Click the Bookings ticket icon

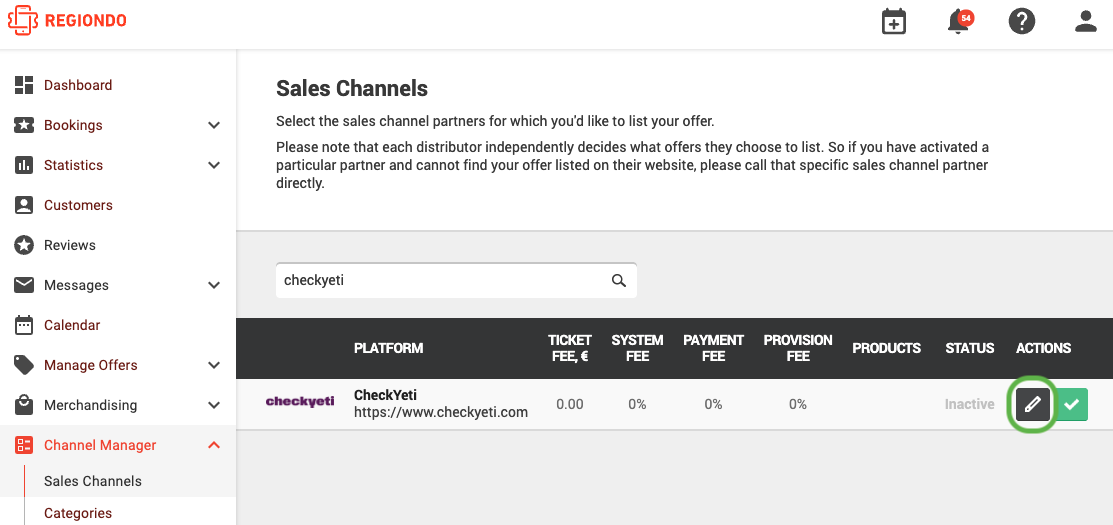[24, 125]
